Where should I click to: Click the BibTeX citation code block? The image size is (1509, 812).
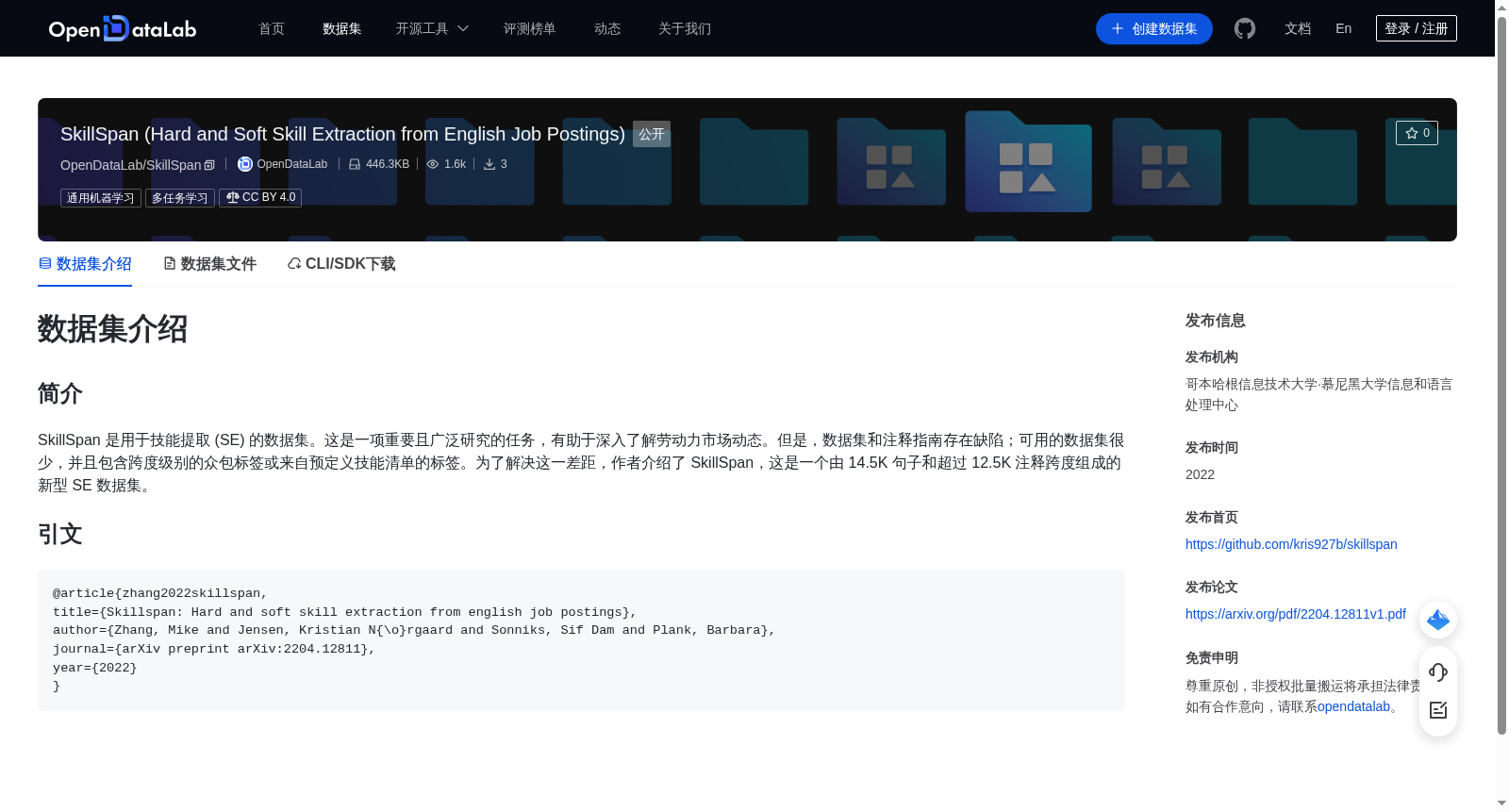click(581, 640)
